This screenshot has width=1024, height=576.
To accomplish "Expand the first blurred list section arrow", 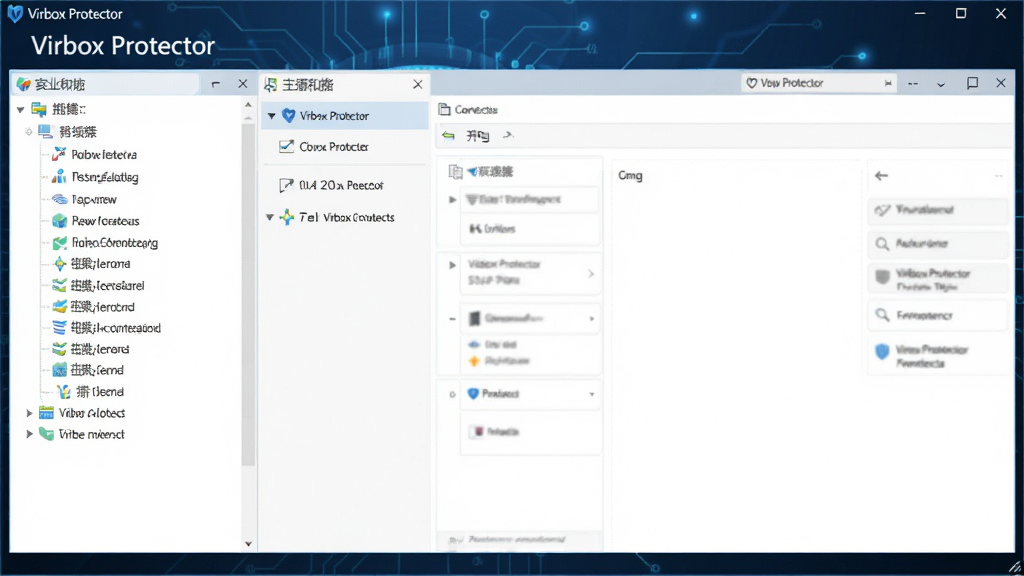I will tap(452, 199).
